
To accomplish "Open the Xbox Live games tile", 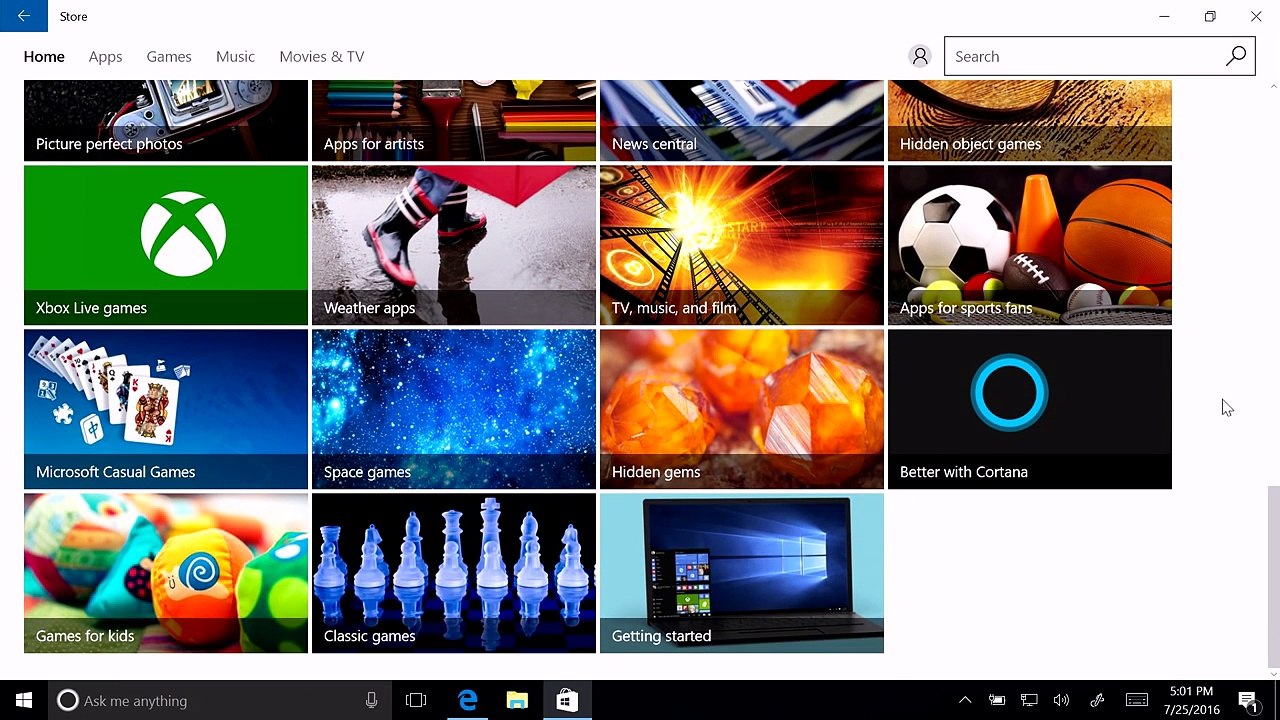I will (166, 245).
